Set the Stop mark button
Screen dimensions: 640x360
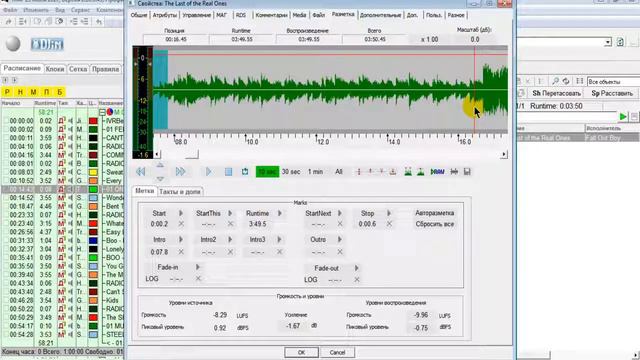[x=367, y=213]
